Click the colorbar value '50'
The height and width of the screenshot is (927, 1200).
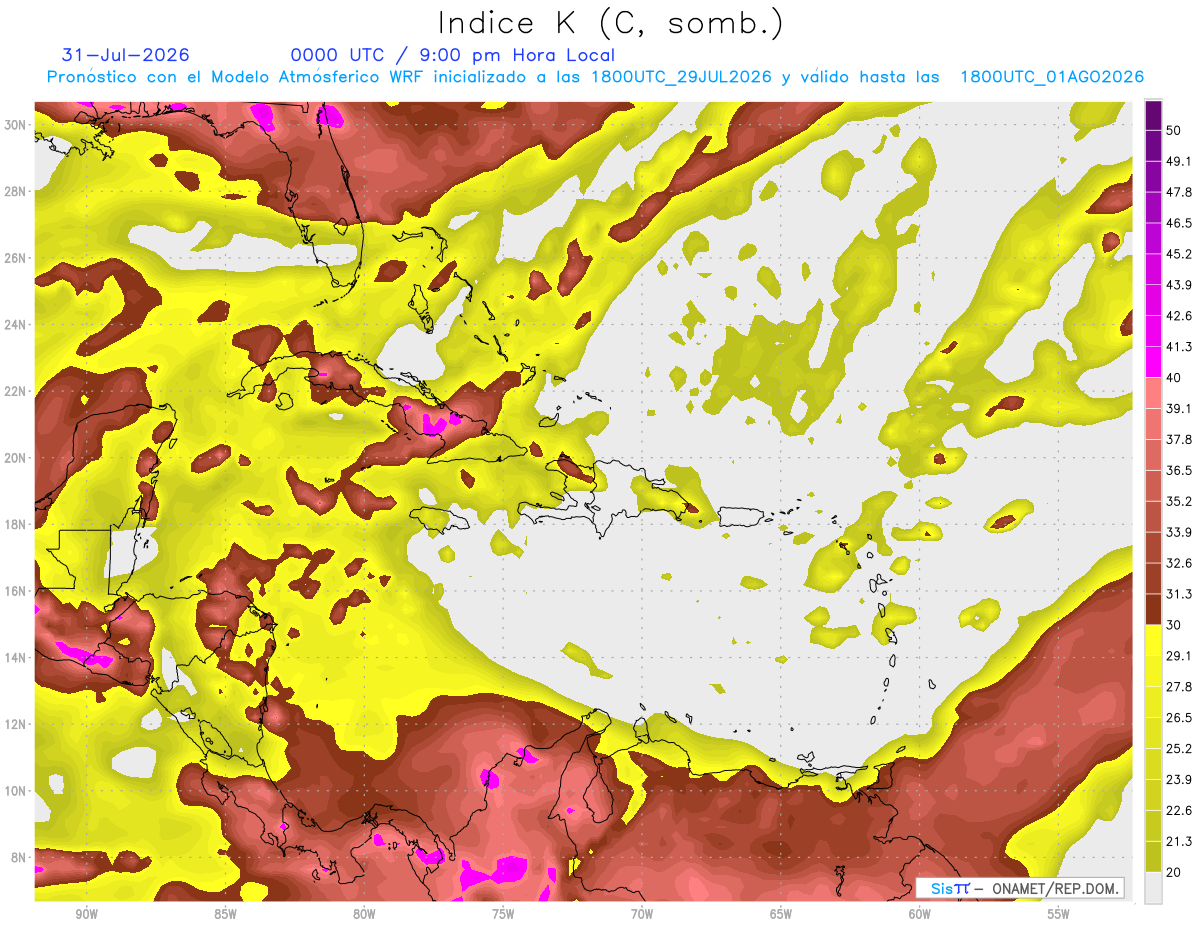click(1175, 131)
